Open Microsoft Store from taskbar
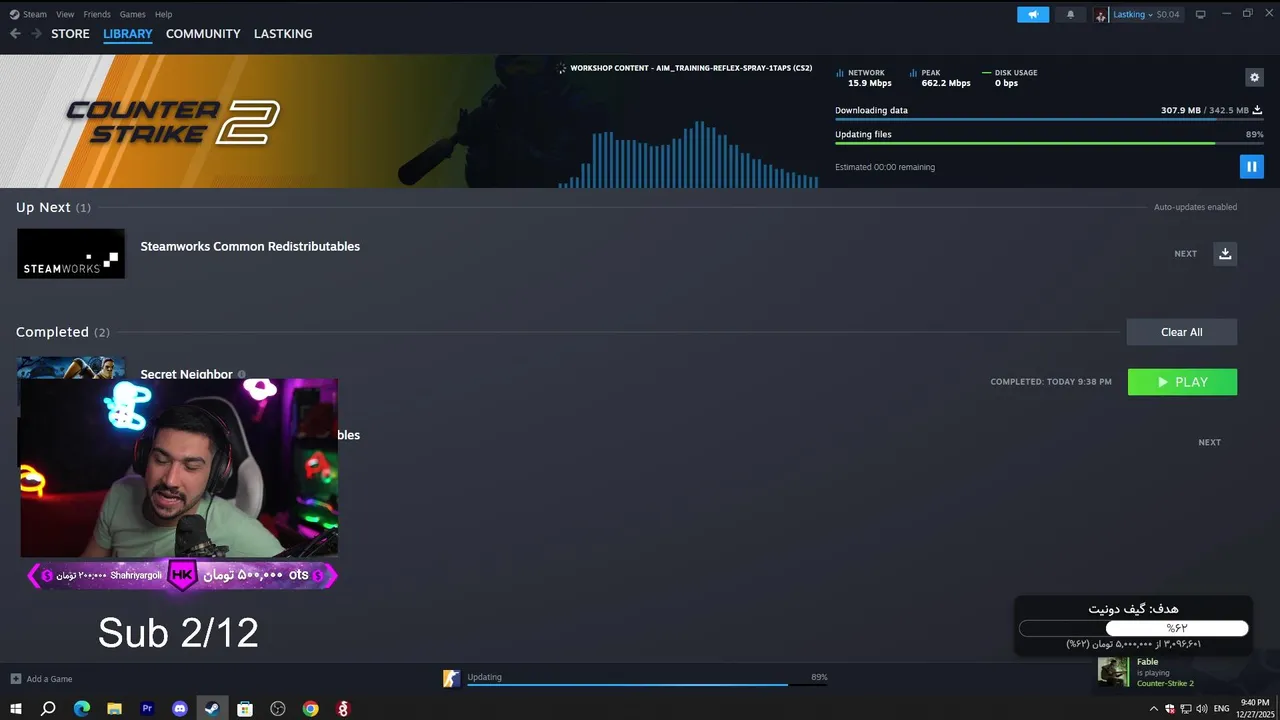Viewport: 1280px width, 720px height. pos(245,709)
